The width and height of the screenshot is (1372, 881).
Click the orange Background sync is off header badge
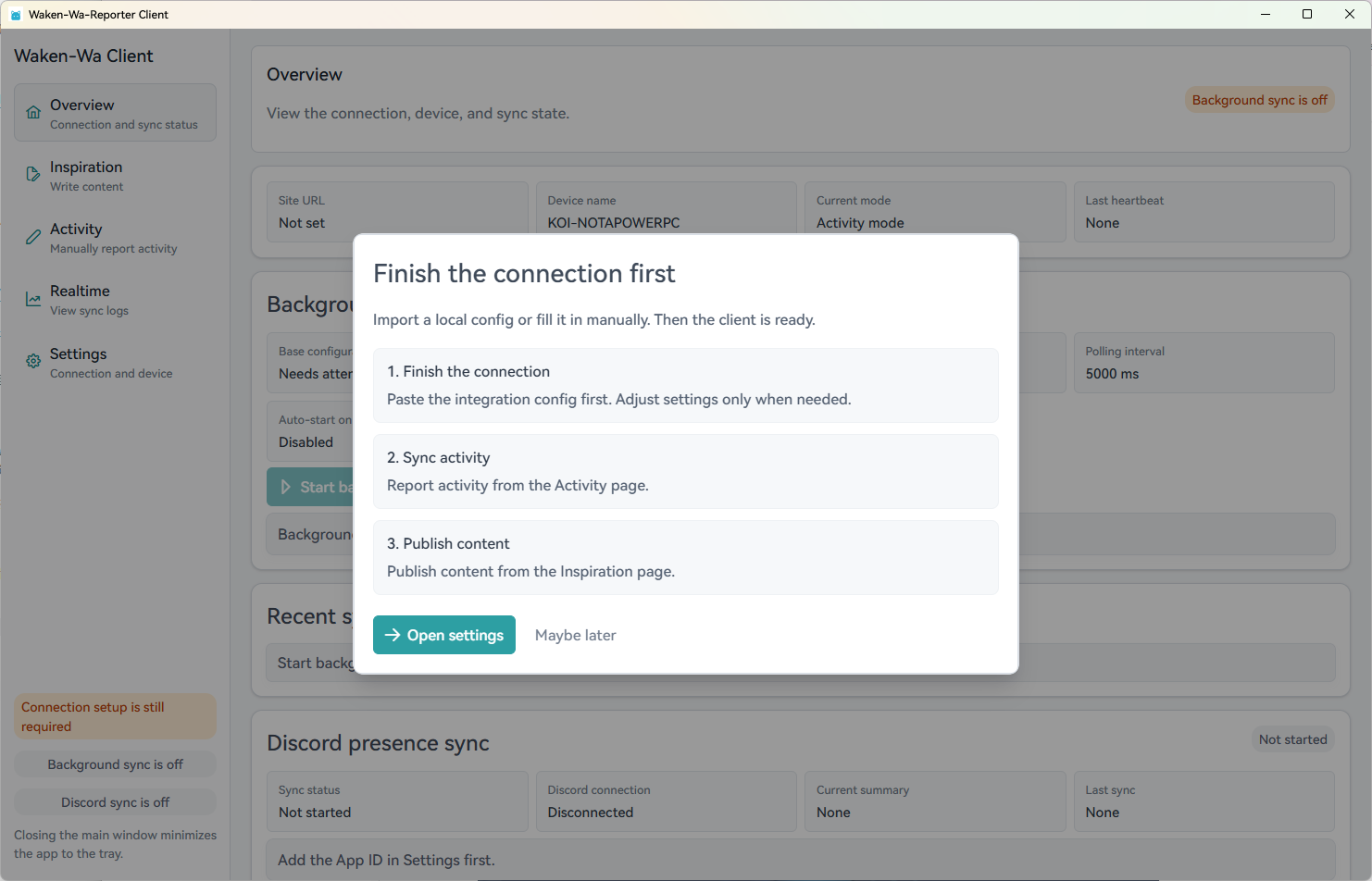coord(1260,100)
